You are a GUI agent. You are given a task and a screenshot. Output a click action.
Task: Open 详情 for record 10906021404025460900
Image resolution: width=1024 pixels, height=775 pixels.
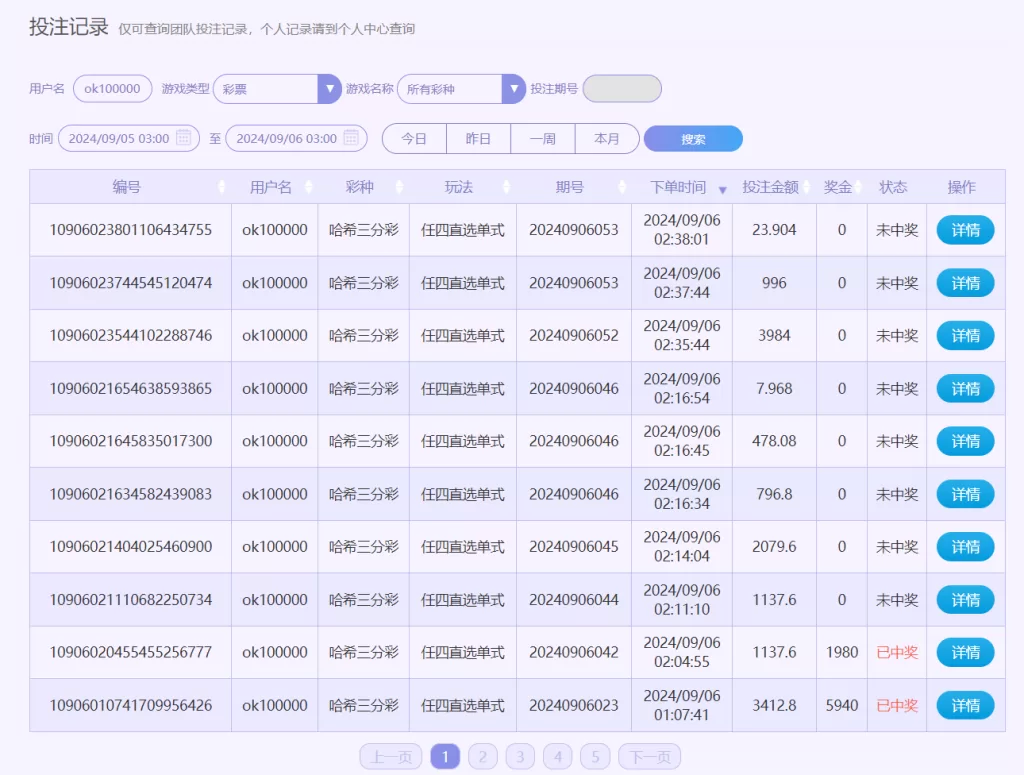(x=965, y=546)
